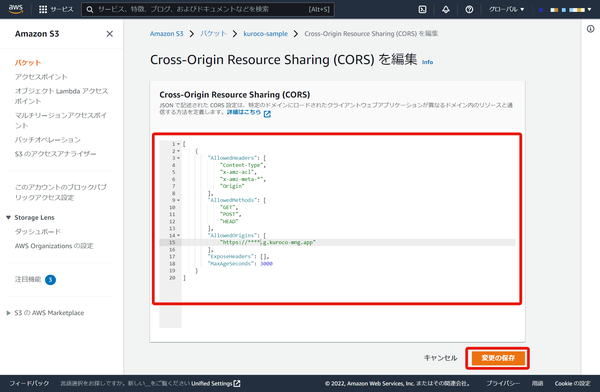
Task: Open Unified Settings footer link
Action: click(x=216, y=383)
